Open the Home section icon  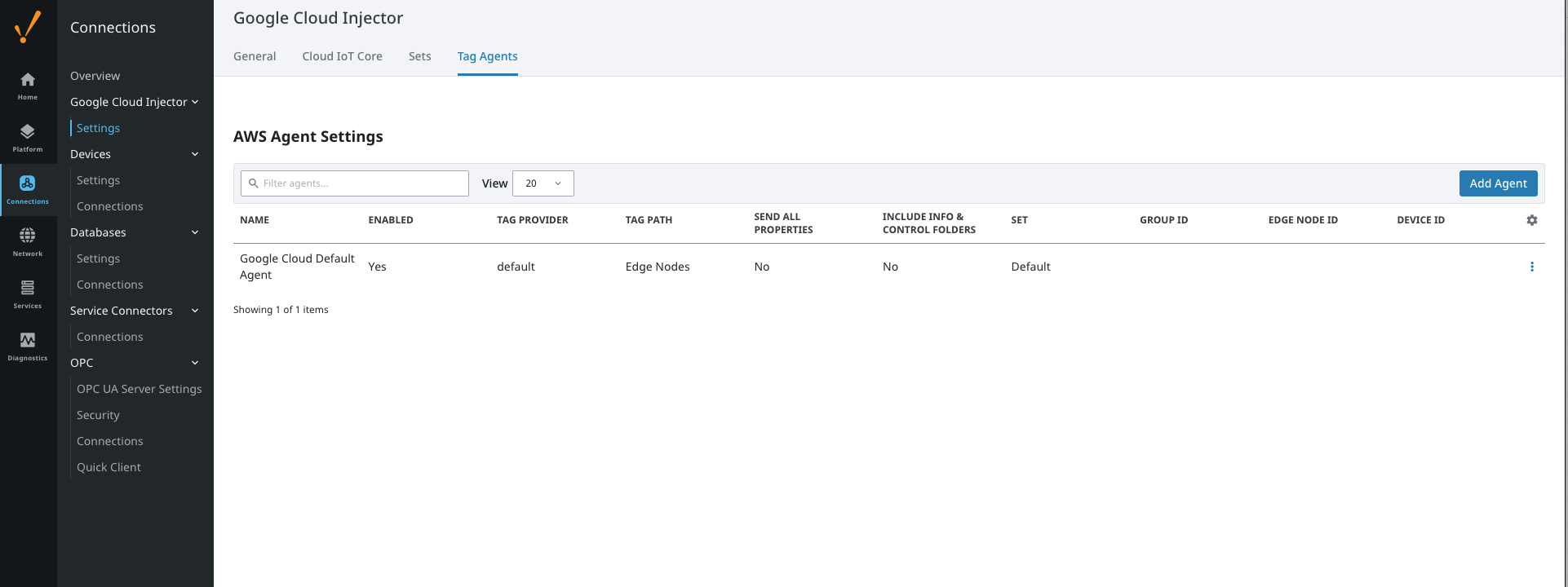point(28,85)
